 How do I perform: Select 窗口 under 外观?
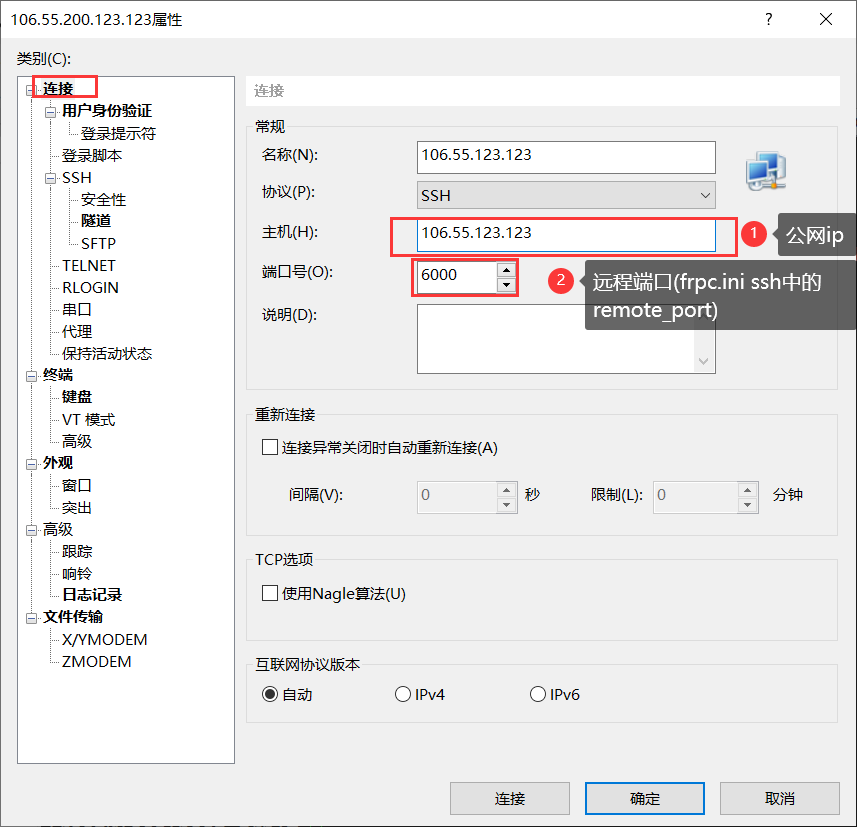click(x=77, y=485)
